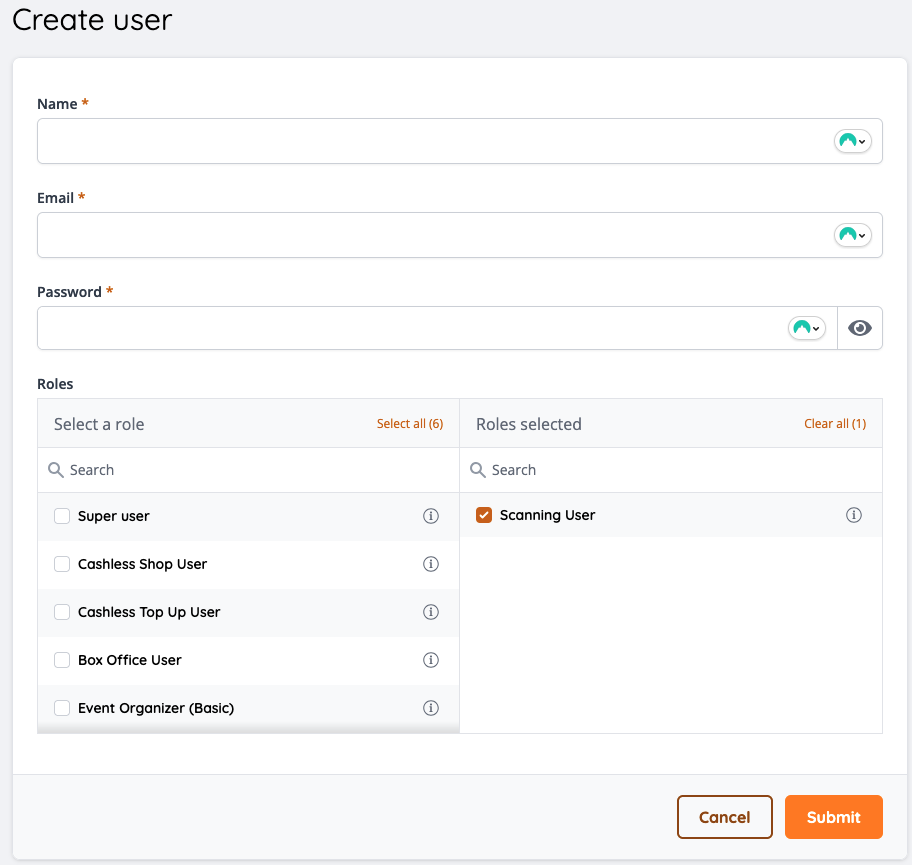Viewport: 912px width, 865px height.
Task: Open password manager dropdown in Name field
Action: click(x=852, y=141)
